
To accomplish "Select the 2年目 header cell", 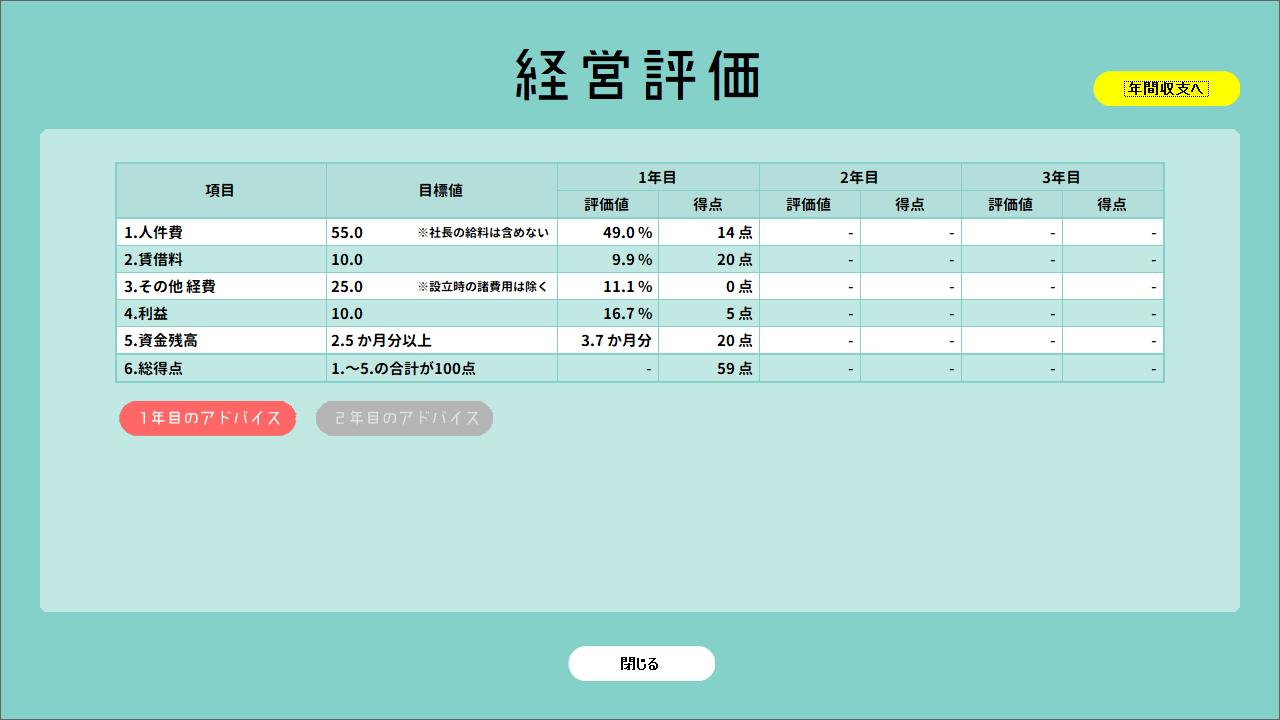I will (x=860, y=177).
